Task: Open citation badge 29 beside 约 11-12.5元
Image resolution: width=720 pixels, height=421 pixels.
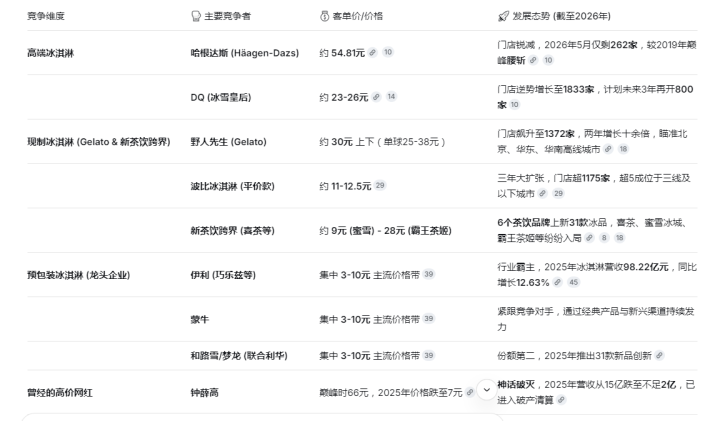Action: point(380,186)
